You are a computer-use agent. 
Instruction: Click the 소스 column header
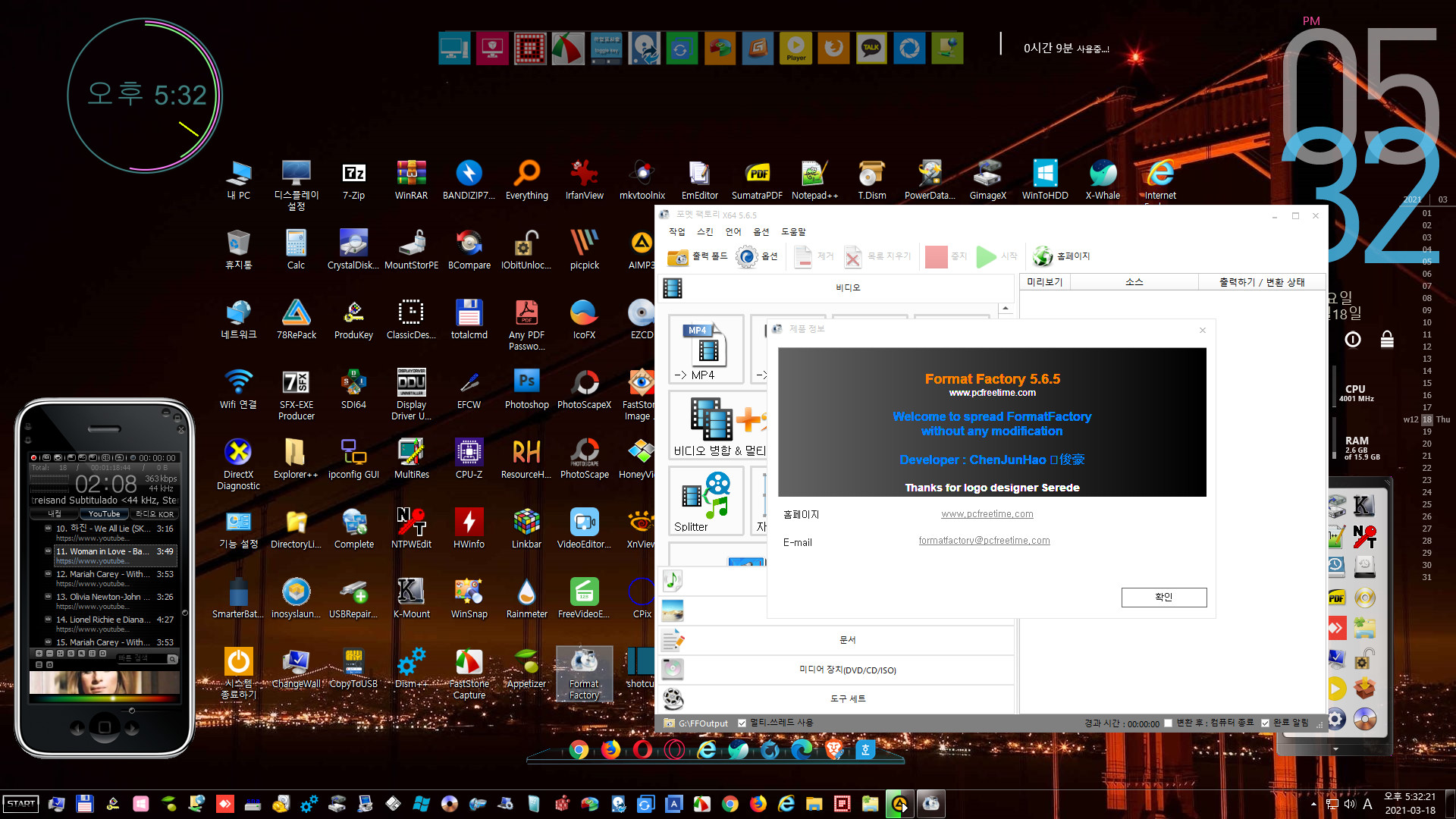(x=1134, y=282)
